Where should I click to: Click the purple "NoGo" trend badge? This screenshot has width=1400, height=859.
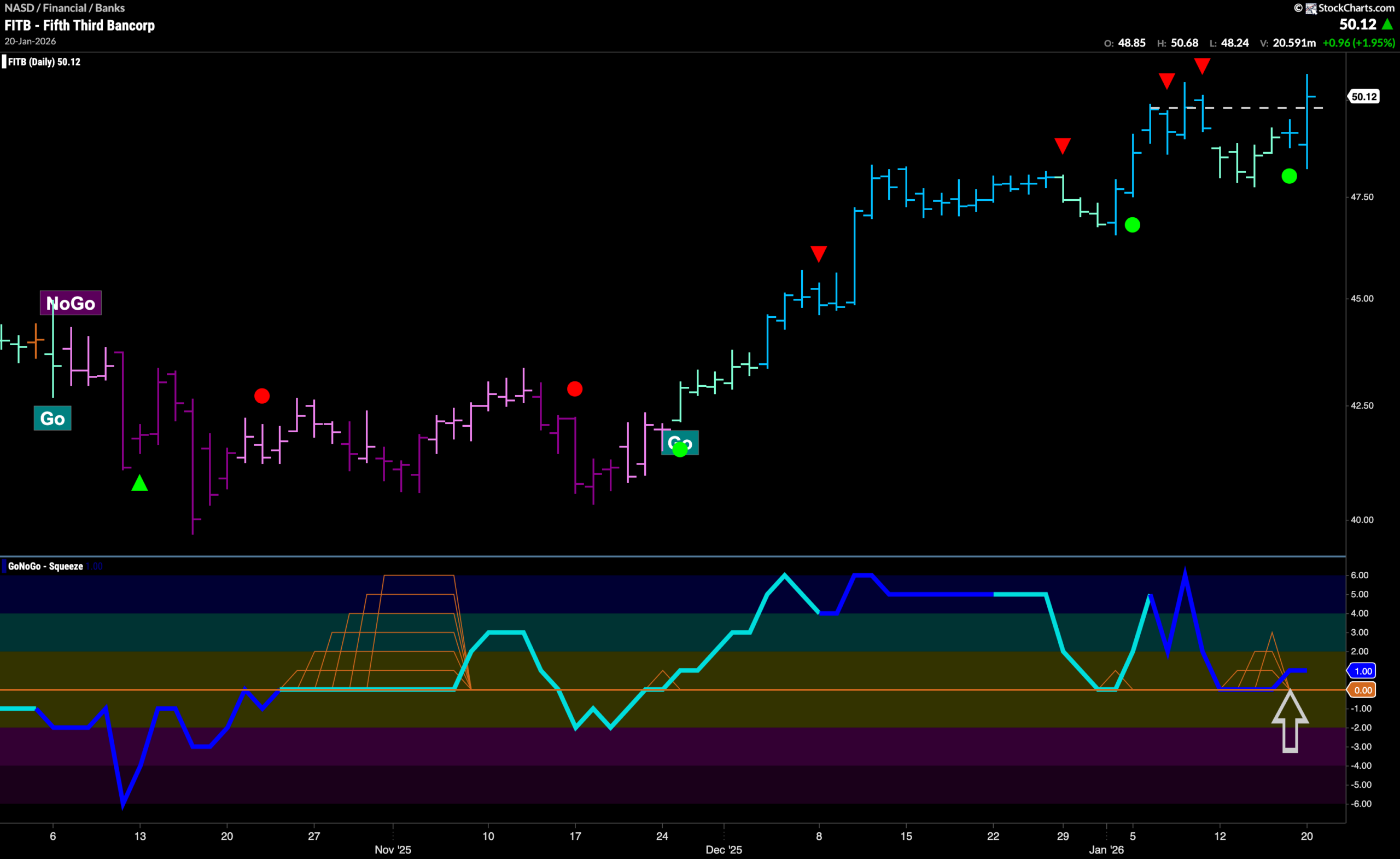pos(71,303)
